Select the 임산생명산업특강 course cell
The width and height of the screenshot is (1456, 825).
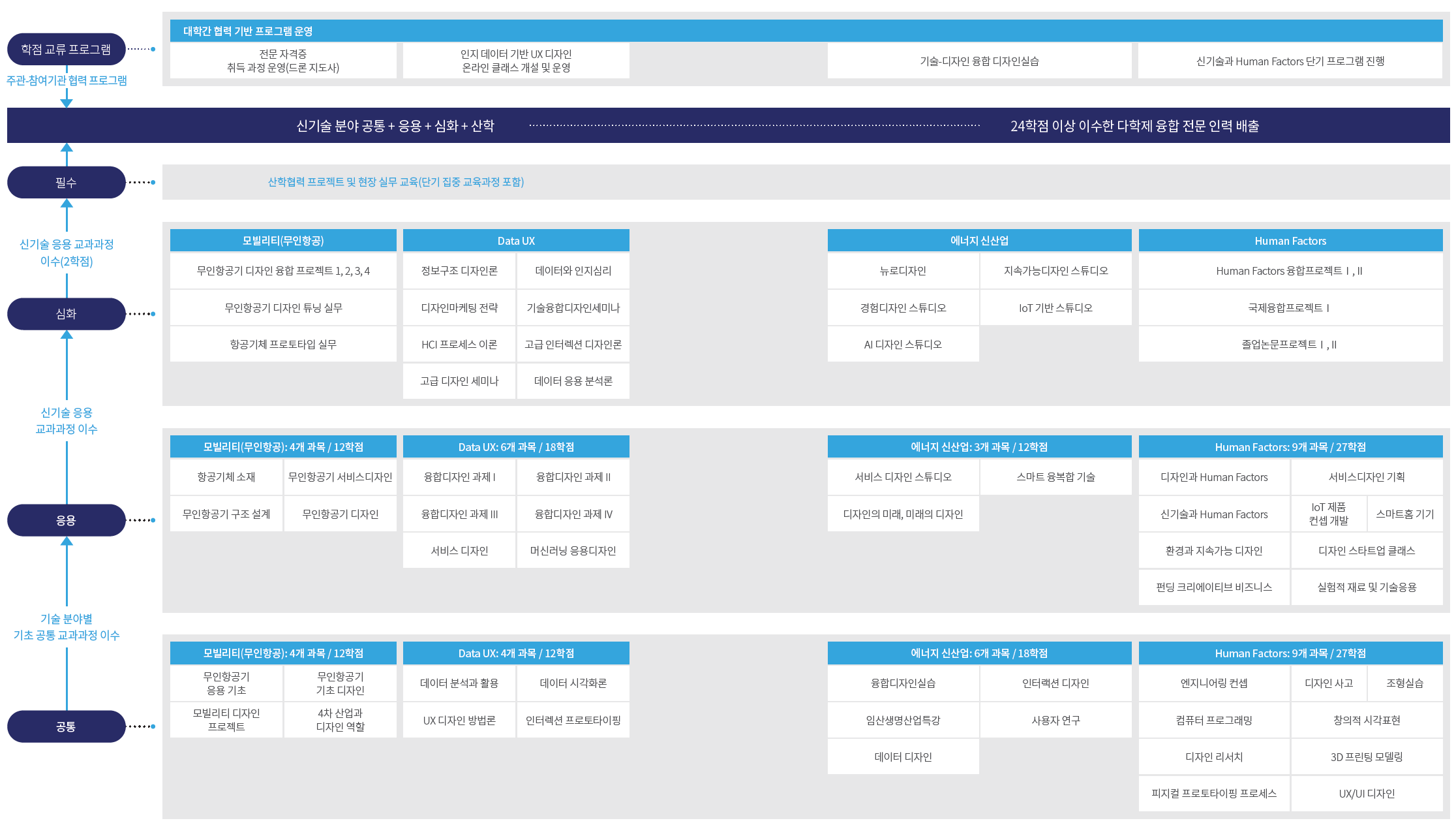[903, 721]
